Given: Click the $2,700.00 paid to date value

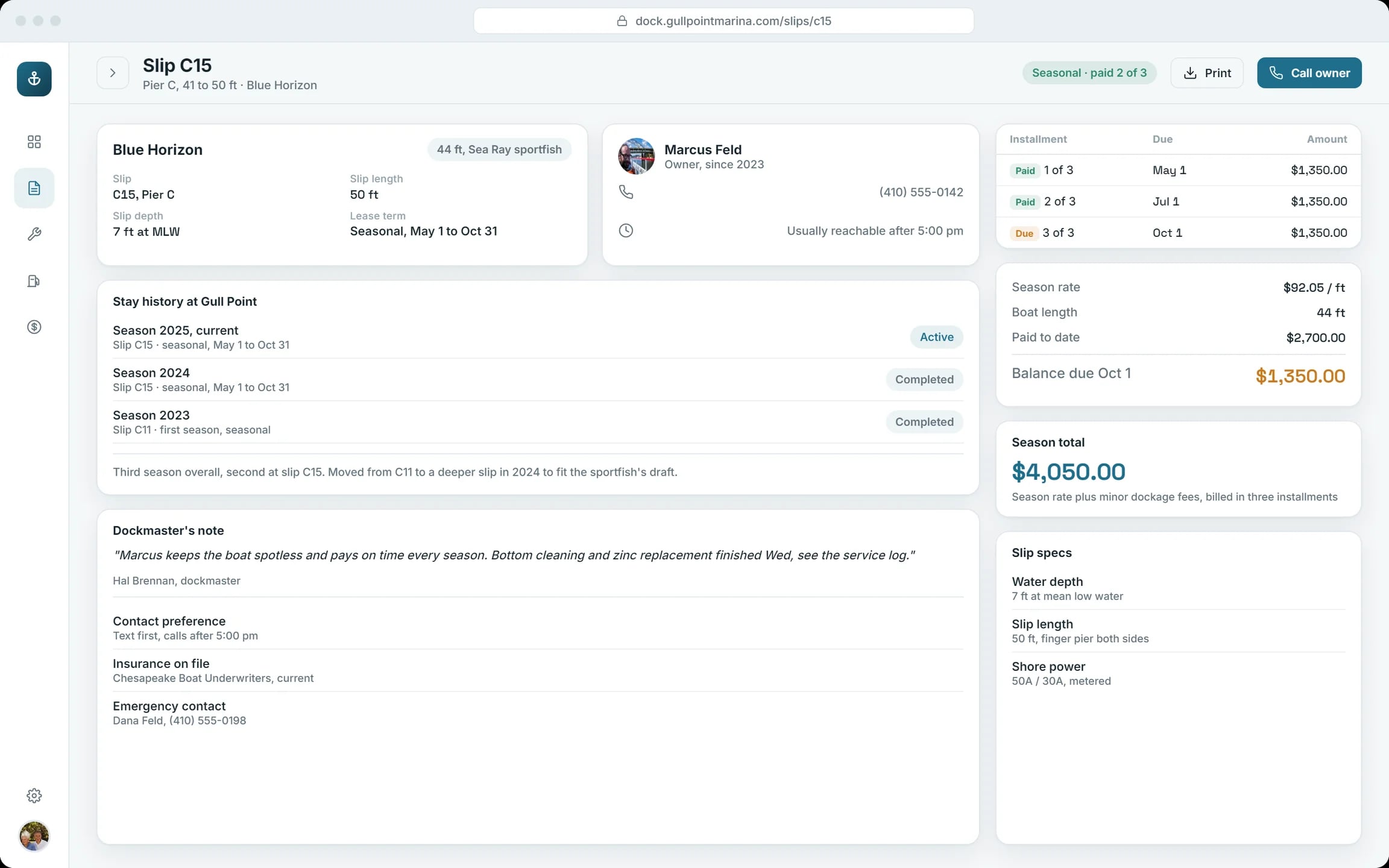Looking at the screenshot, I should (x=1316, y=338).
